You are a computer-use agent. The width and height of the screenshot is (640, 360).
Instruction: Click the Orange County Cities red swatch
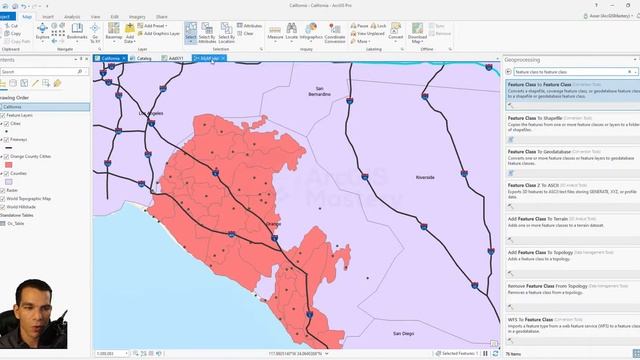tap(9, 165)
